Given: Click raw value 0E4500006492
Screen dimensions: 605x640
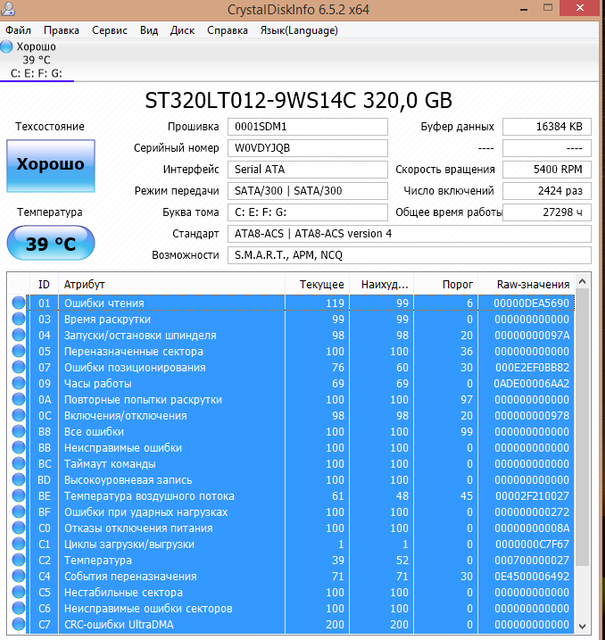Looking at the screenshot, I should 532,576.
